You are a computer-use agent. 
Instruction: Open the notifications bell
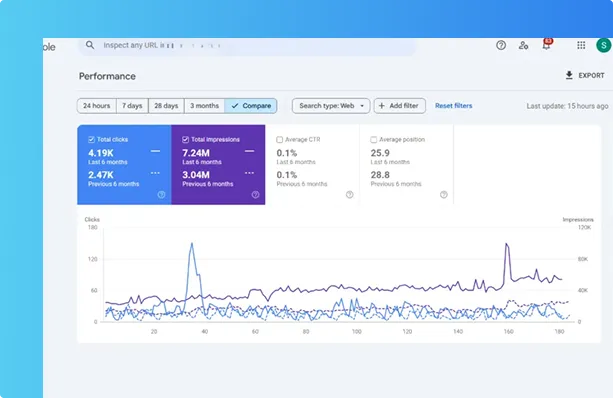(x=546, y=45)
